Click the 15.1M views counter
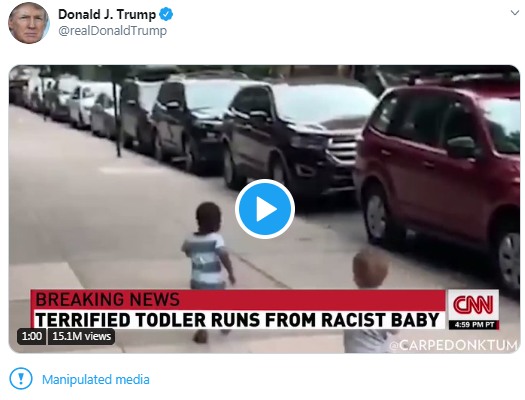This screenshot has height=400, width=525. 81,336
